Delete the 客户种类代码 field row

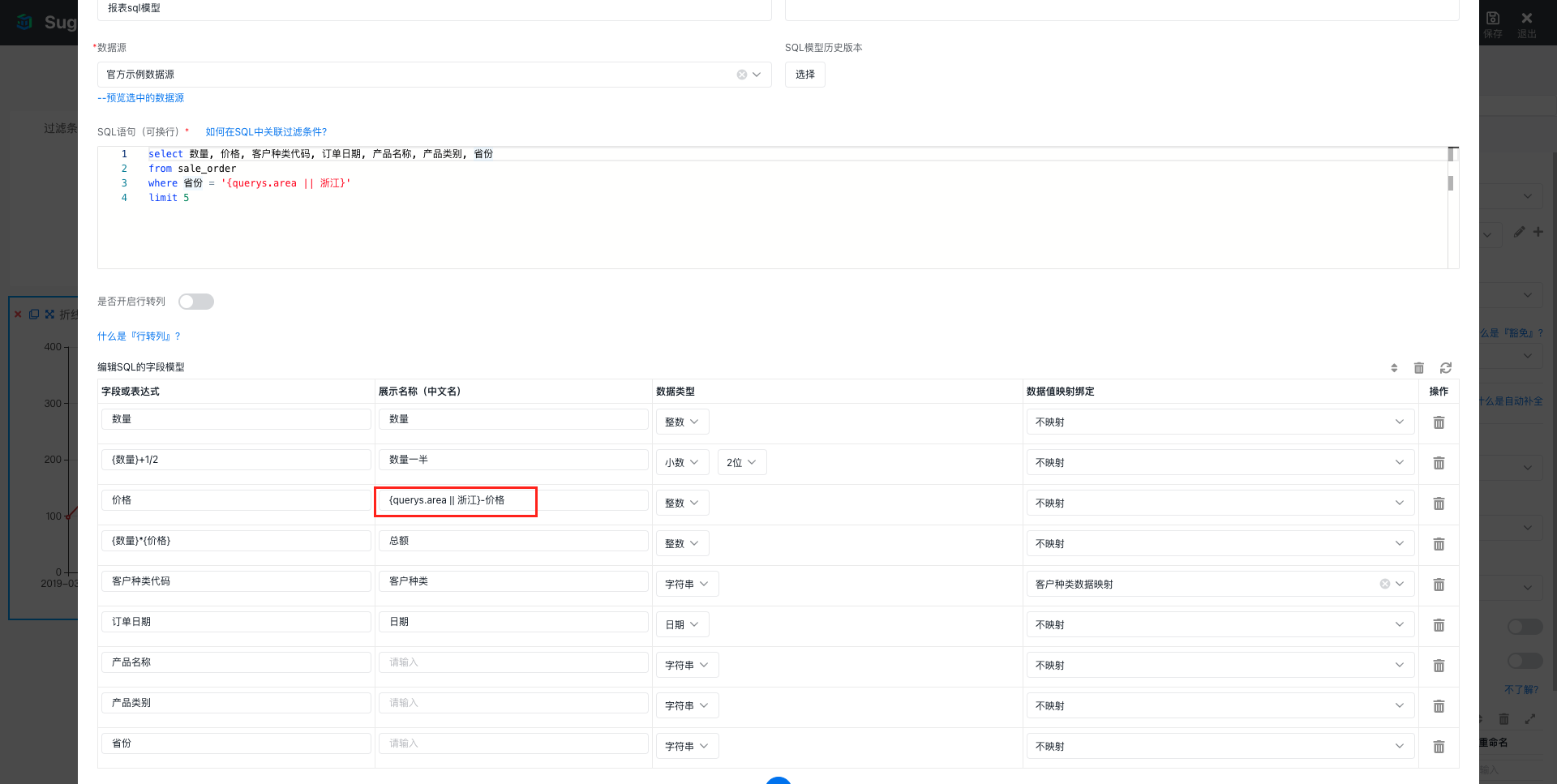point(1439,585)
